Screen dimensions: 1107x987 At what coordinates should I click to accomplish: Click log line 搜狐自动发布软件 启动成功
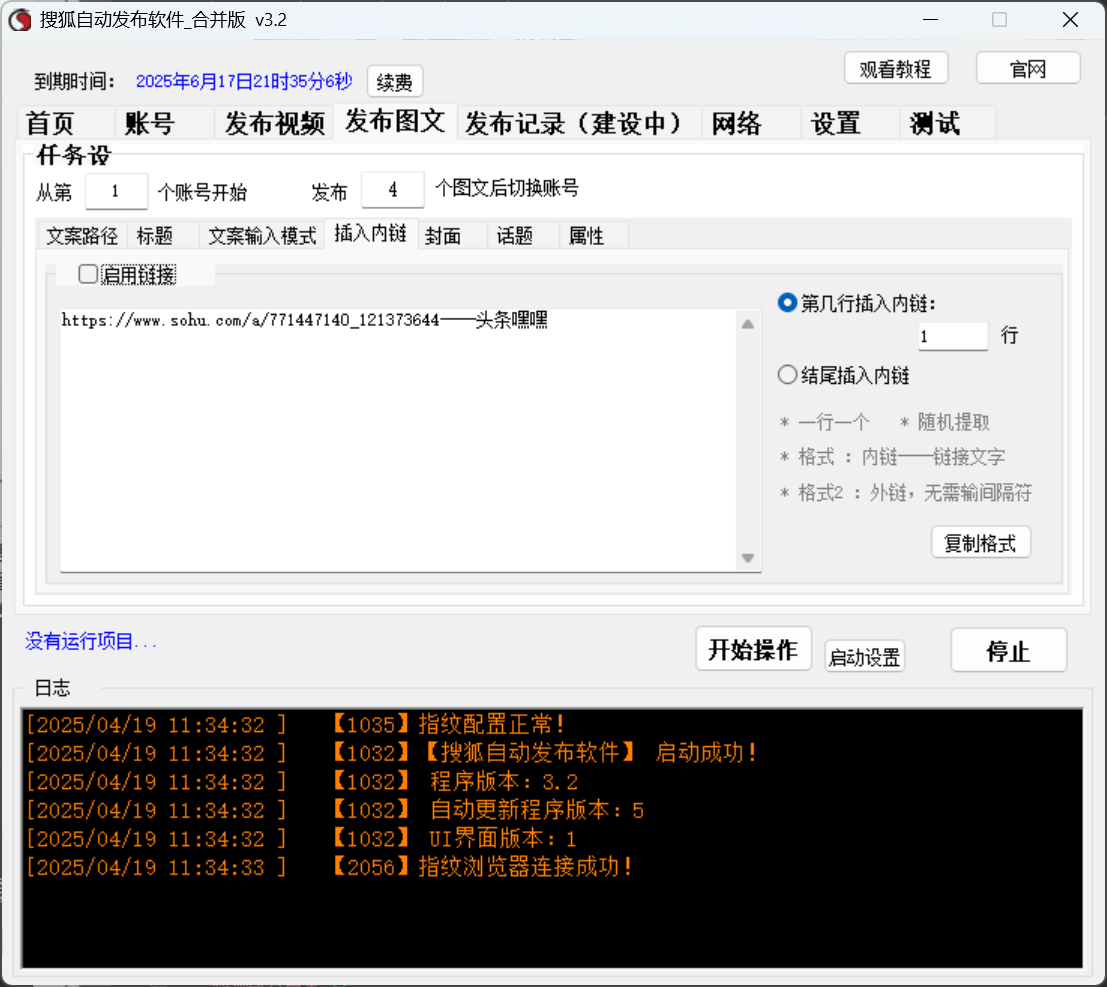[x=392, y=753]
